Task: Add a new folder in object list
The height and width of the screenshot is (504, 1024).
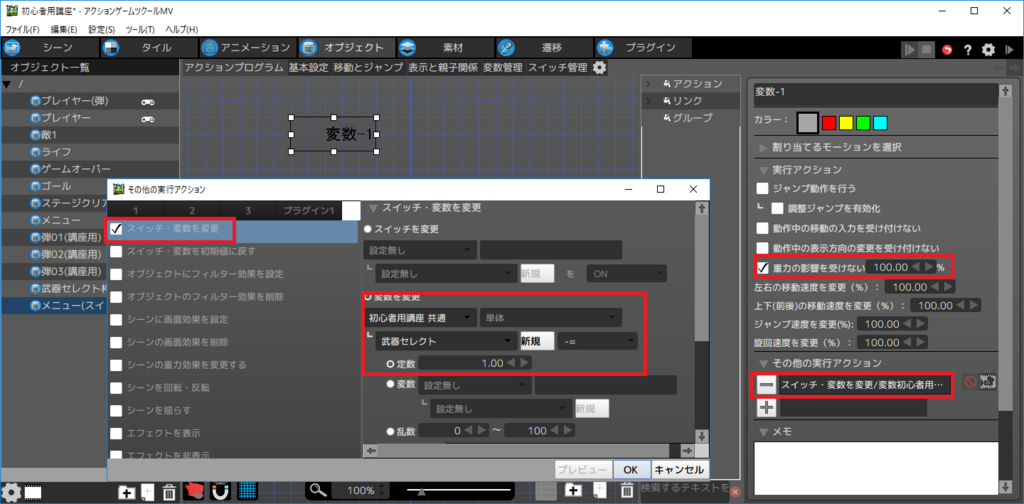Action: [127, 492]
